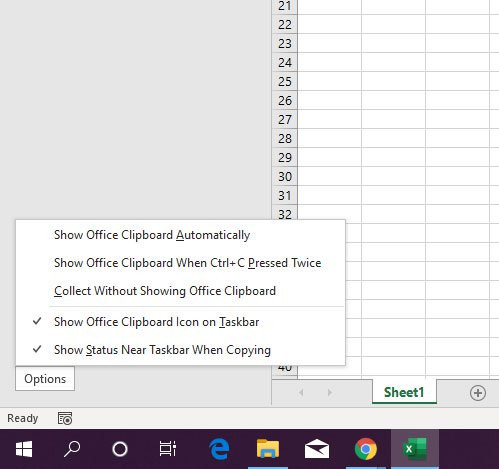Select row 21 header
499x469 pixels.
point(285,6)
